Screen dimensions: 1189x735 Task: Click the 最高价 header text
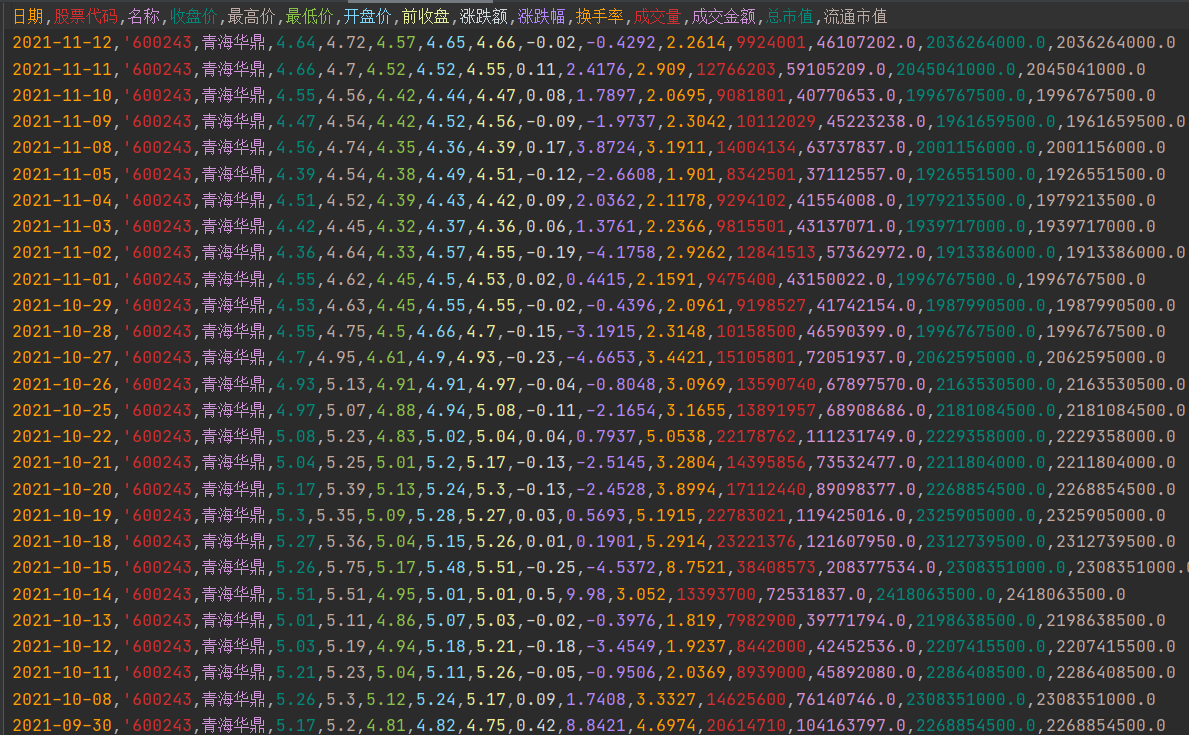[250, 15]
